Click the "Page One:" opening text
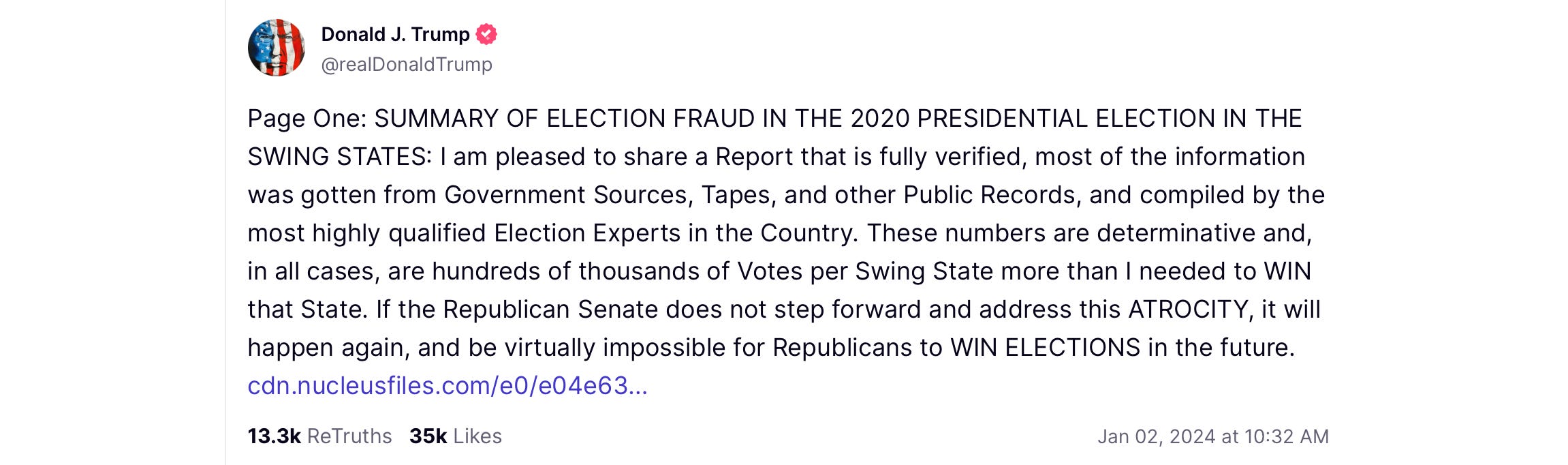 tap(307, 119)
